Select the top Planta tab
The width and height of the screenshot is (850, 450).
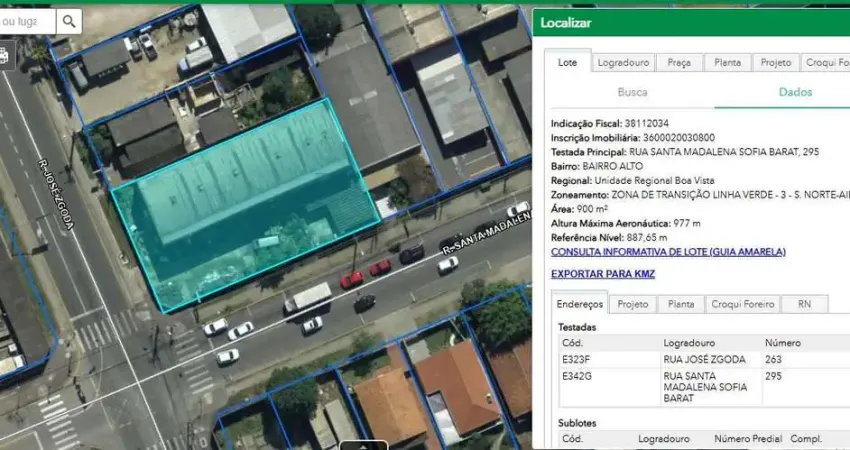[x=727, y=62]
